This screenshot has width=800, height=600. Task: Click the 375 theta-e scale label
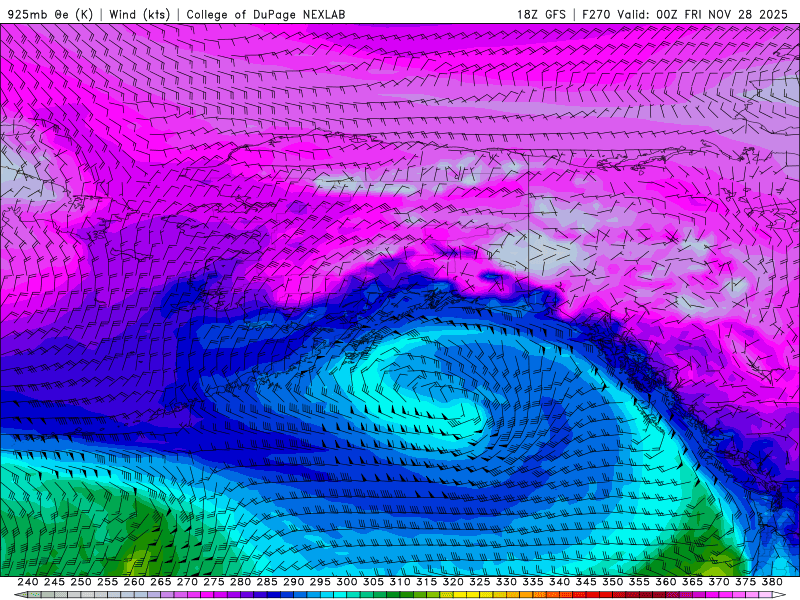click(745, 582)
